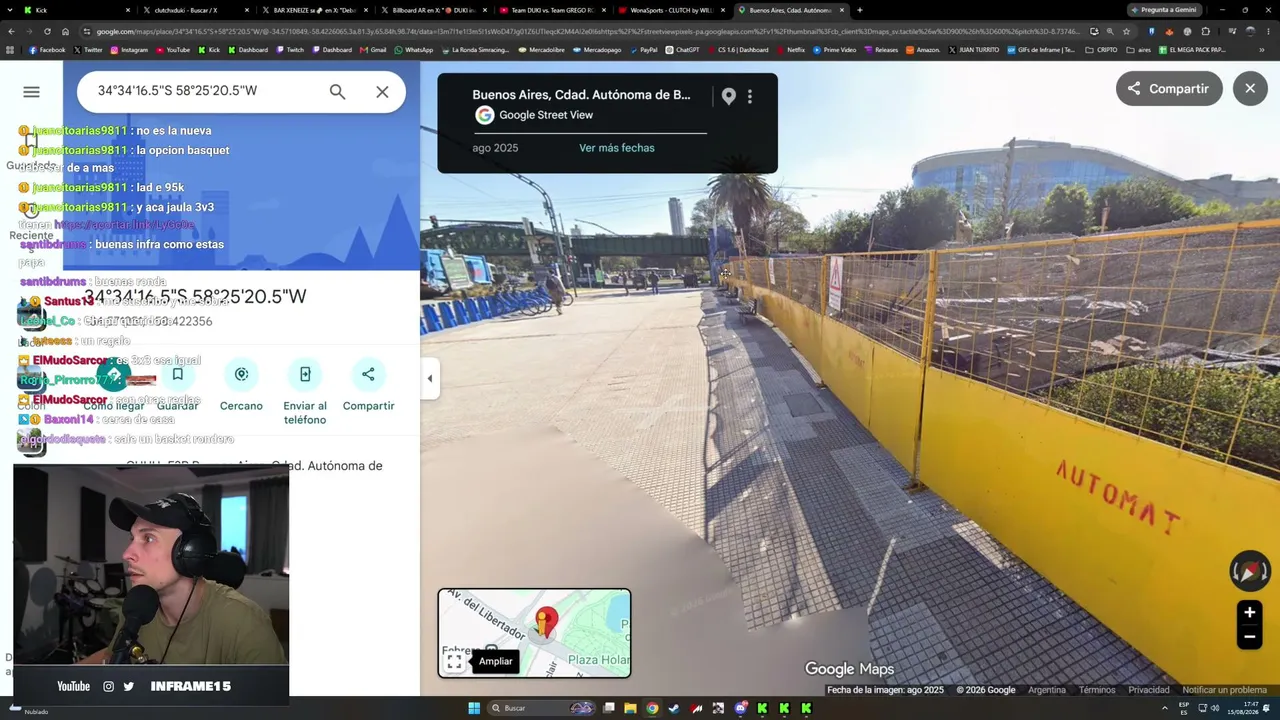
Task: Click Enviar al teléfono icon
Action: [x=305, y=374]
